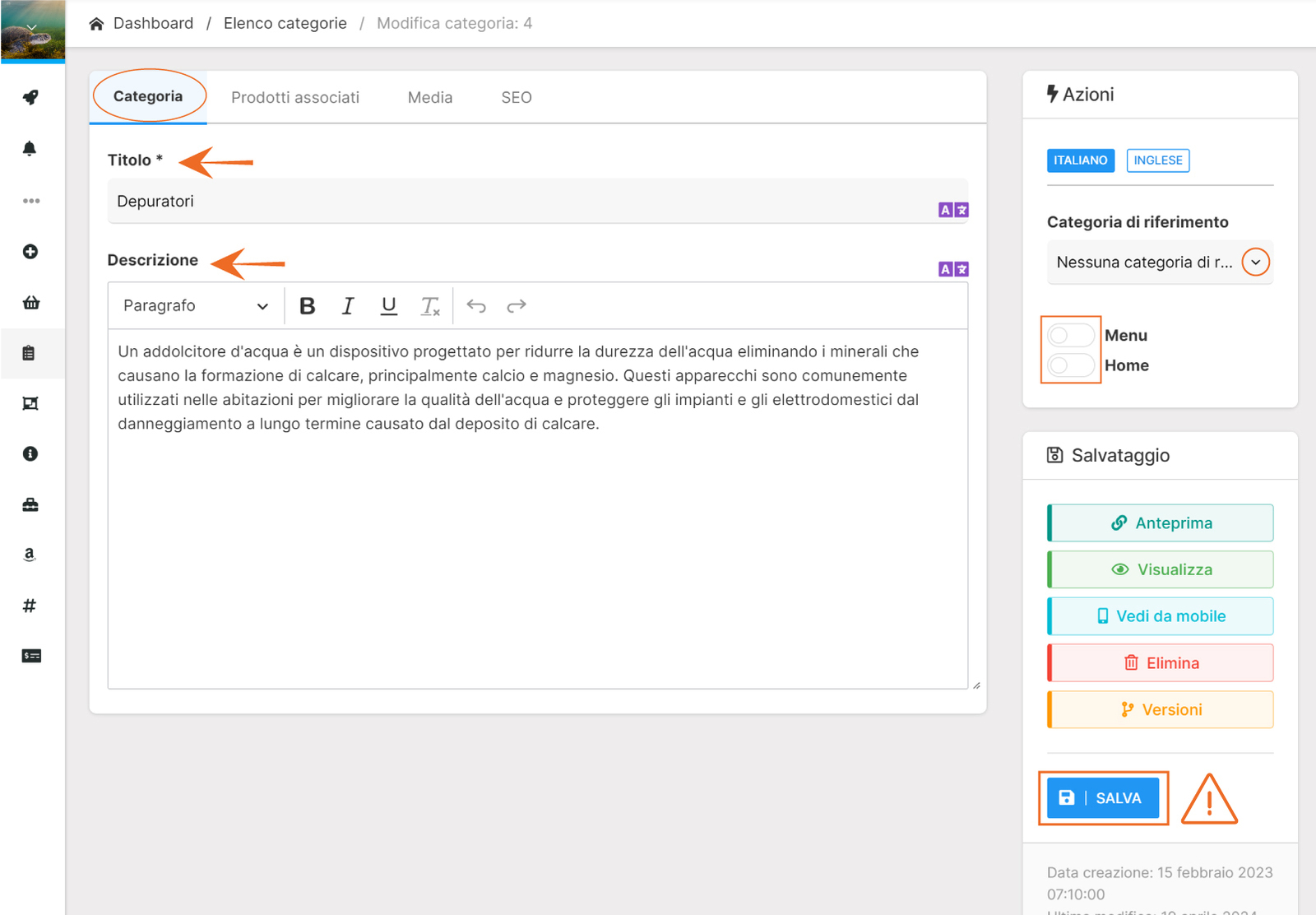Click inside the Titolo input field
The height and width of the screenshot is (915, 1316).
[x=518, y=202]
